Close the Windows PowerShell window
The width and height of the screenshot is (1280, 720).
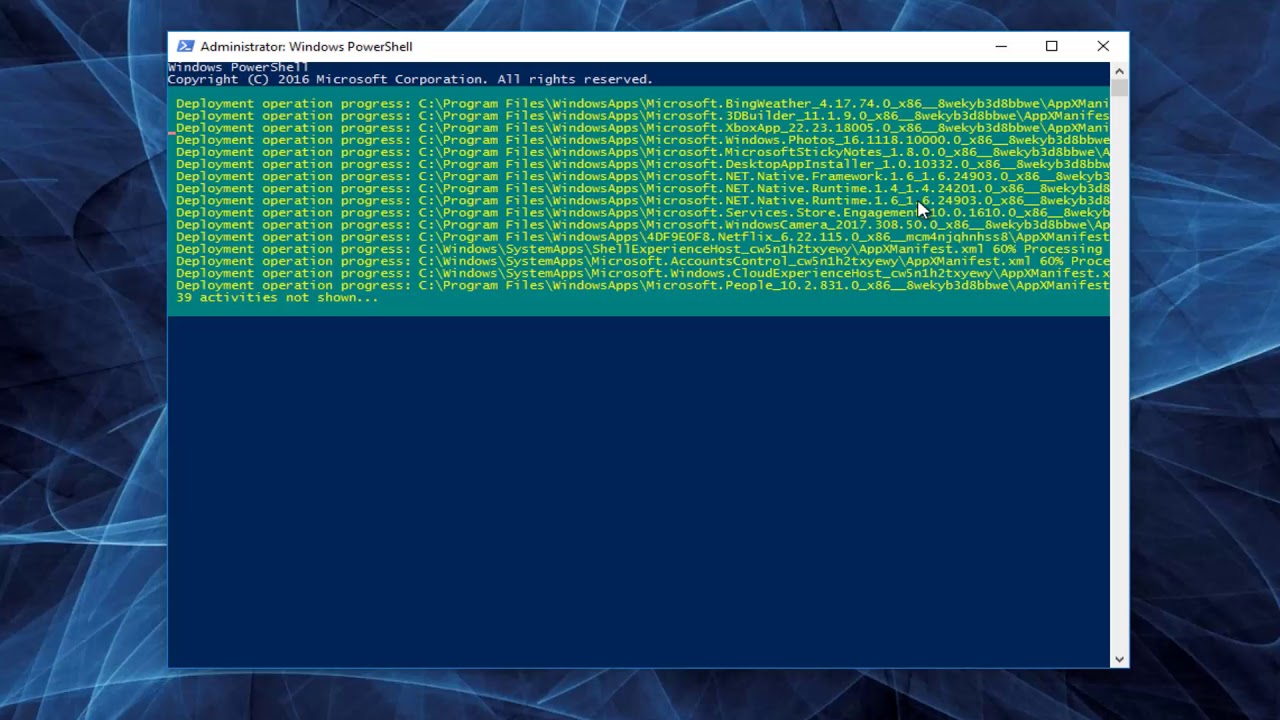(1103, 46)
